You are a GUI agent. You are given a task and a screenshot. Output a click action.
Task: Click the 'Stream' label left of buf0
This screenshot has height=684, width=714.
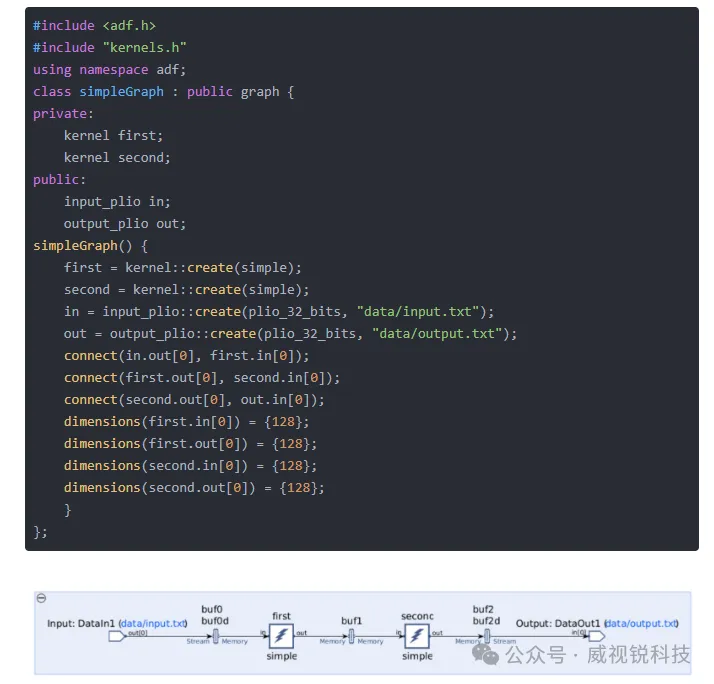198,641
